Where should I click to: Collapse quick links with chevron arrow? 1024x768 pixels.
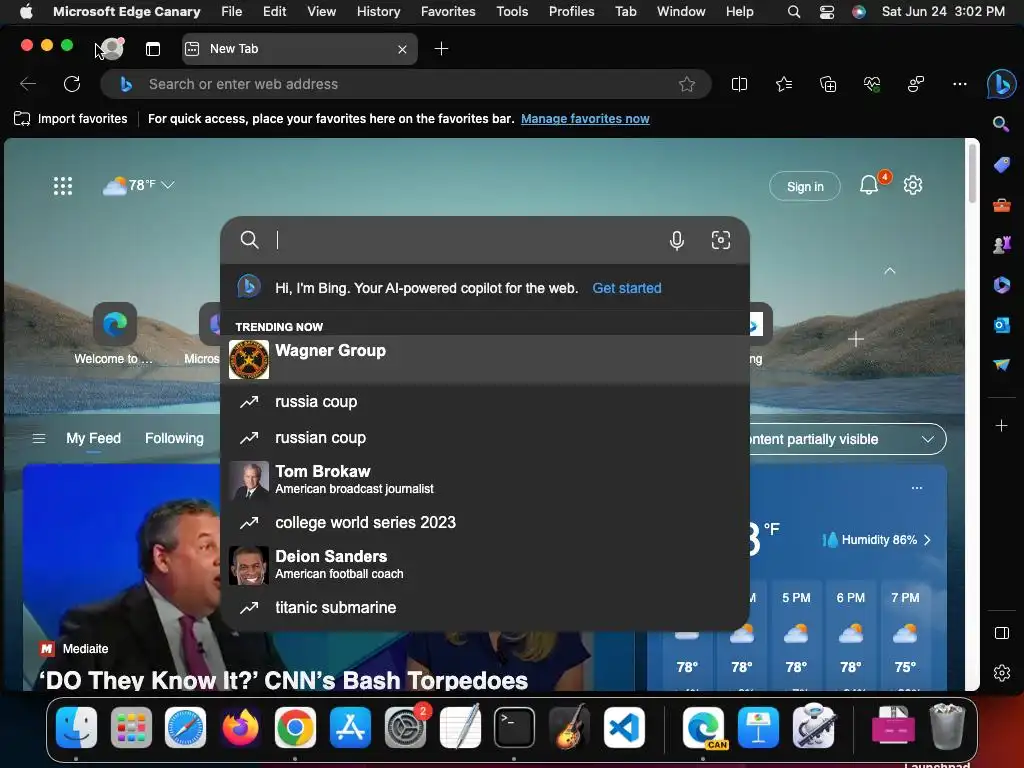889,270
